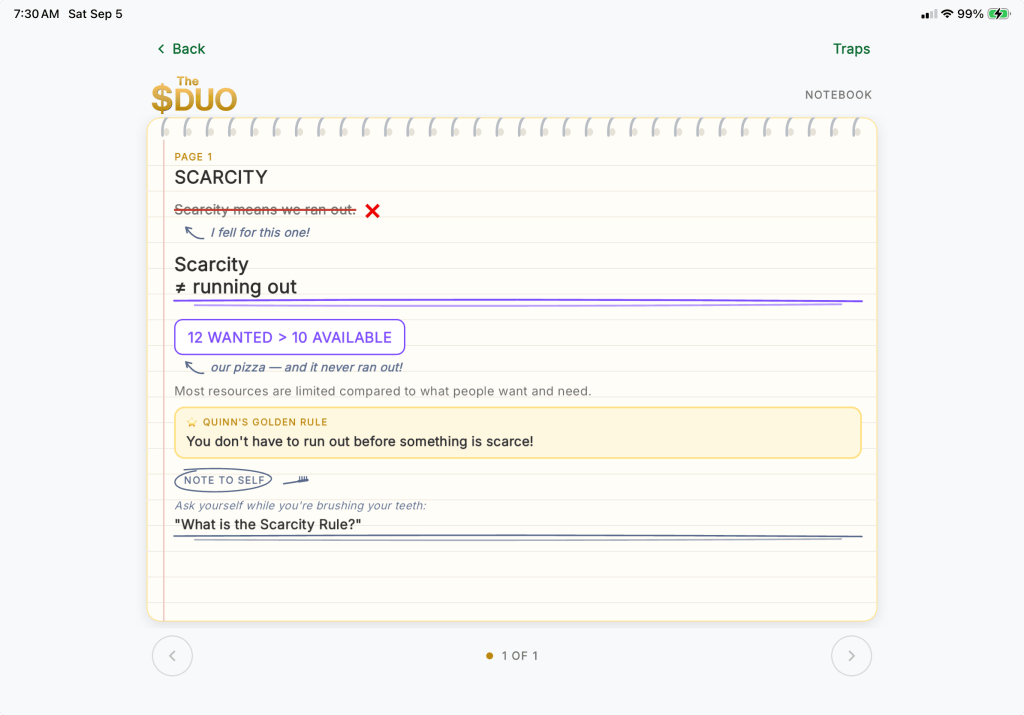Tap the toothbrush doodle icon
This screenshot has width=1024, height=715.
(296, 481)
